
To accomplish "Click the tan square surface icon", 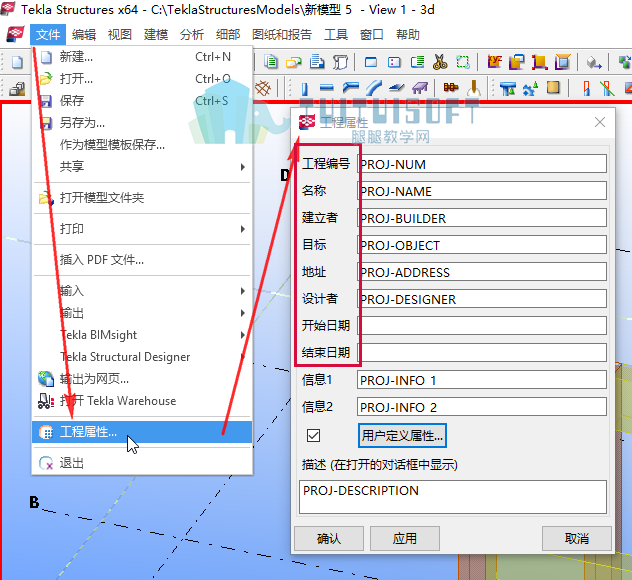I will [x=553, y=87].
